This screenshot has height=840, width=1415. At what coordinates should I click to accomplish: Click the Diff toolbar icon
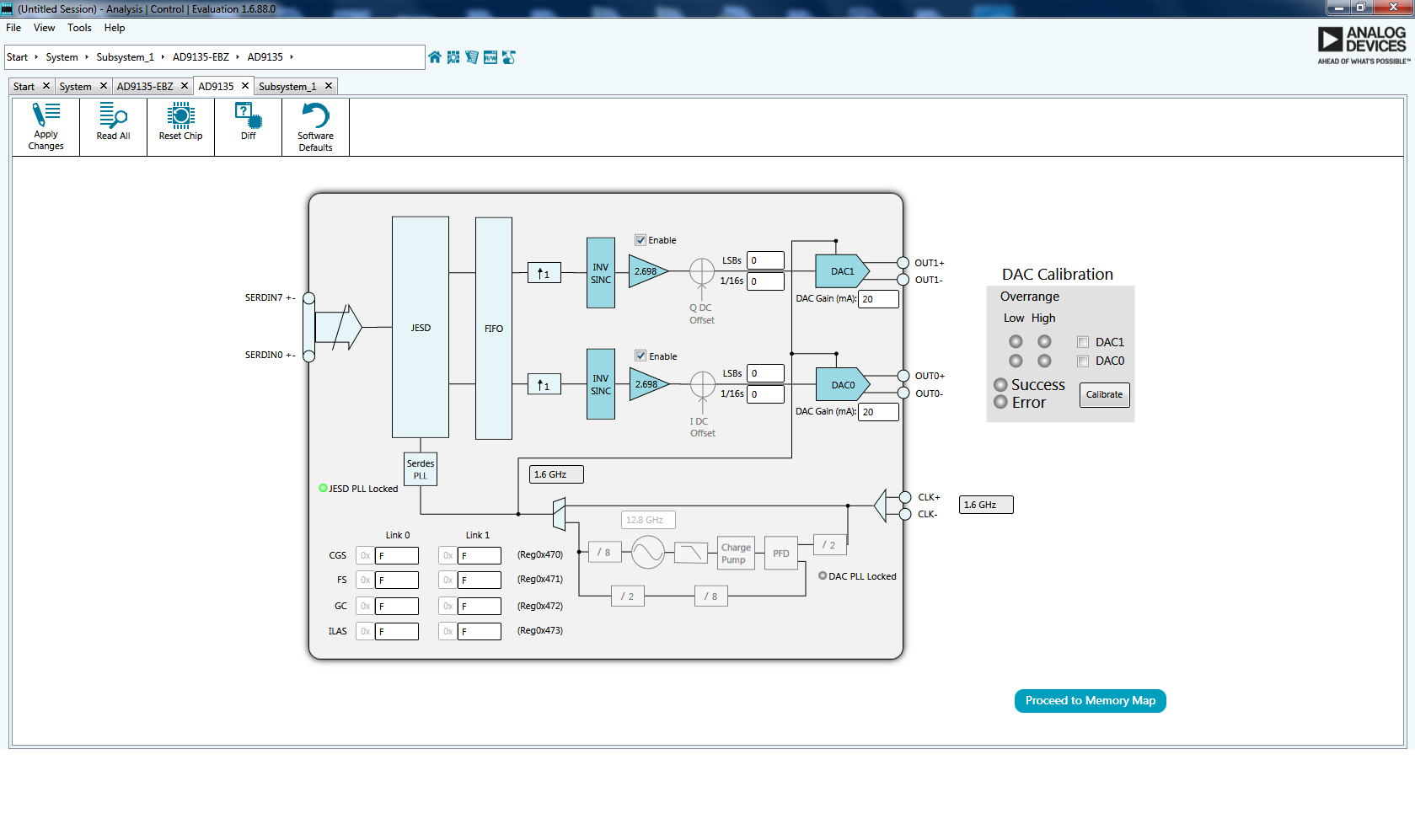pos(247,126)
